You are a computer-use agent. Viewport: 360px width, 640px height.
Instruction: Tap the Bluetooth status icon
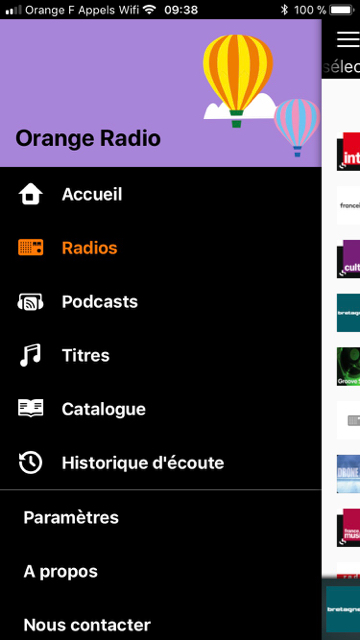pyautogui.click(x=284, y=10)
